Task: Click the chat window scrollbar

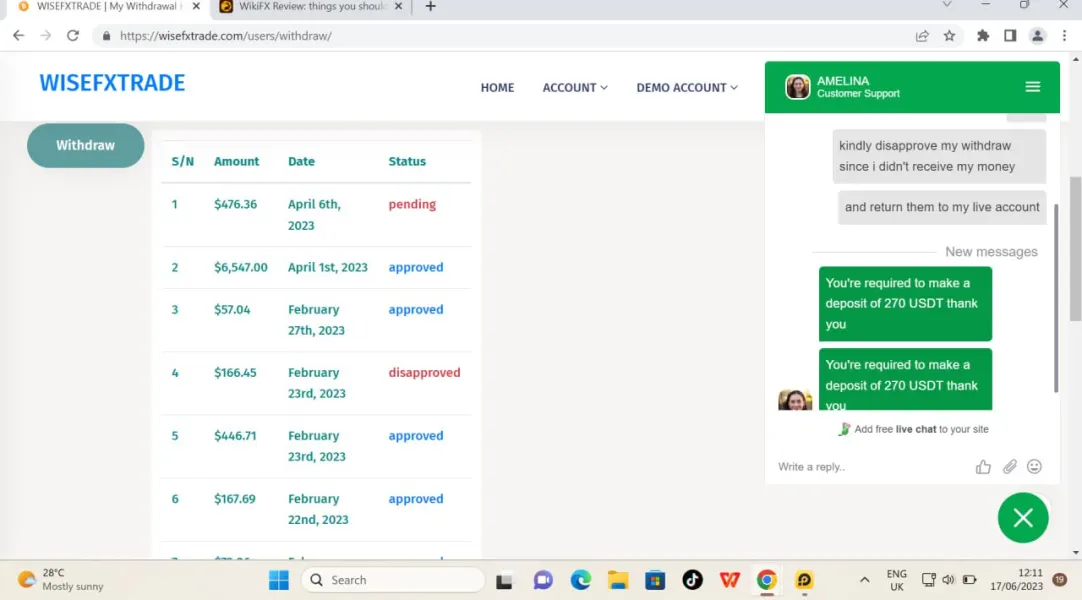Action: tap(1056, 298)
